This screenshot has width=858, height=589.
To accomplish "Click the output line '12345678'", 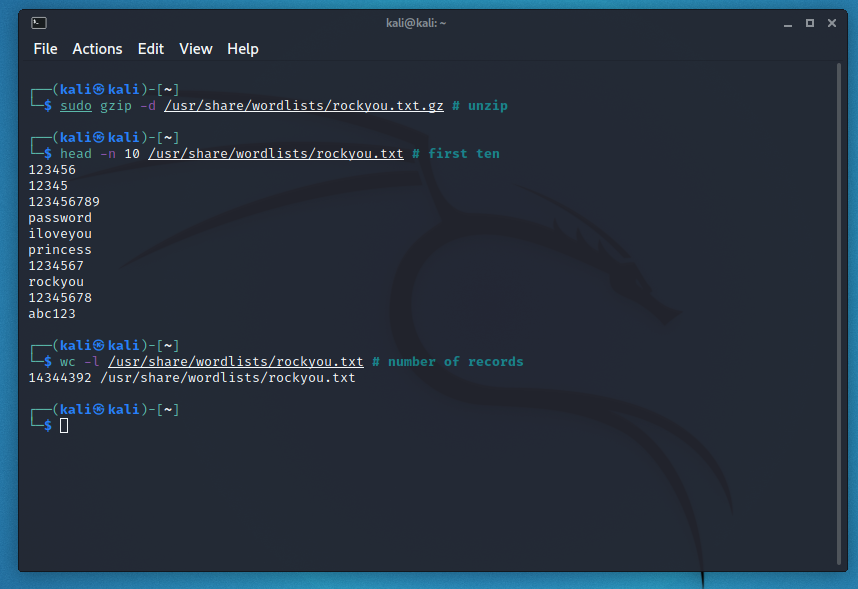I will pyautogui.click(x=60, y=298).
